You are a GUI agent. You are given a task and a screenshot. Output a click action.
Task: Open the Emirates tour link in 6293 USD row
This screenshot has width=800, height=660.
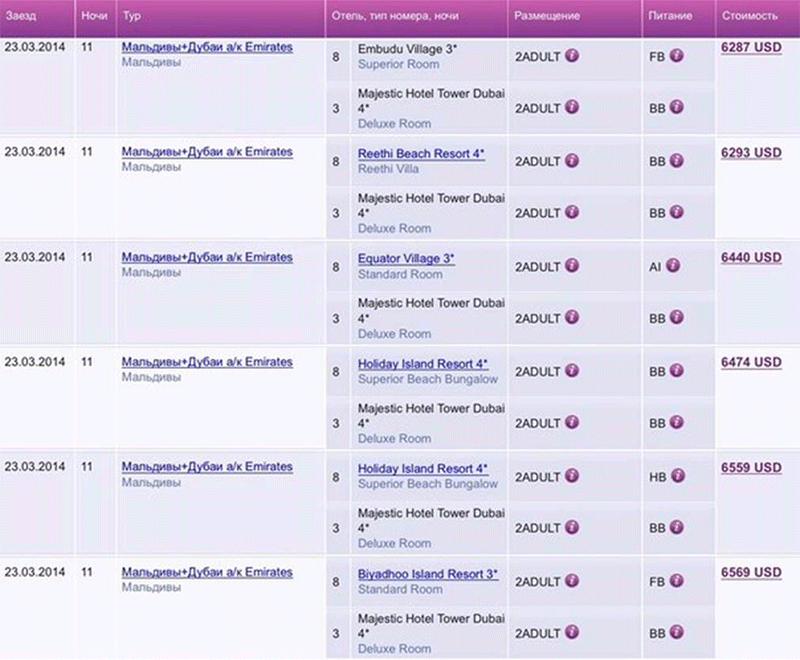coord(207,152)
